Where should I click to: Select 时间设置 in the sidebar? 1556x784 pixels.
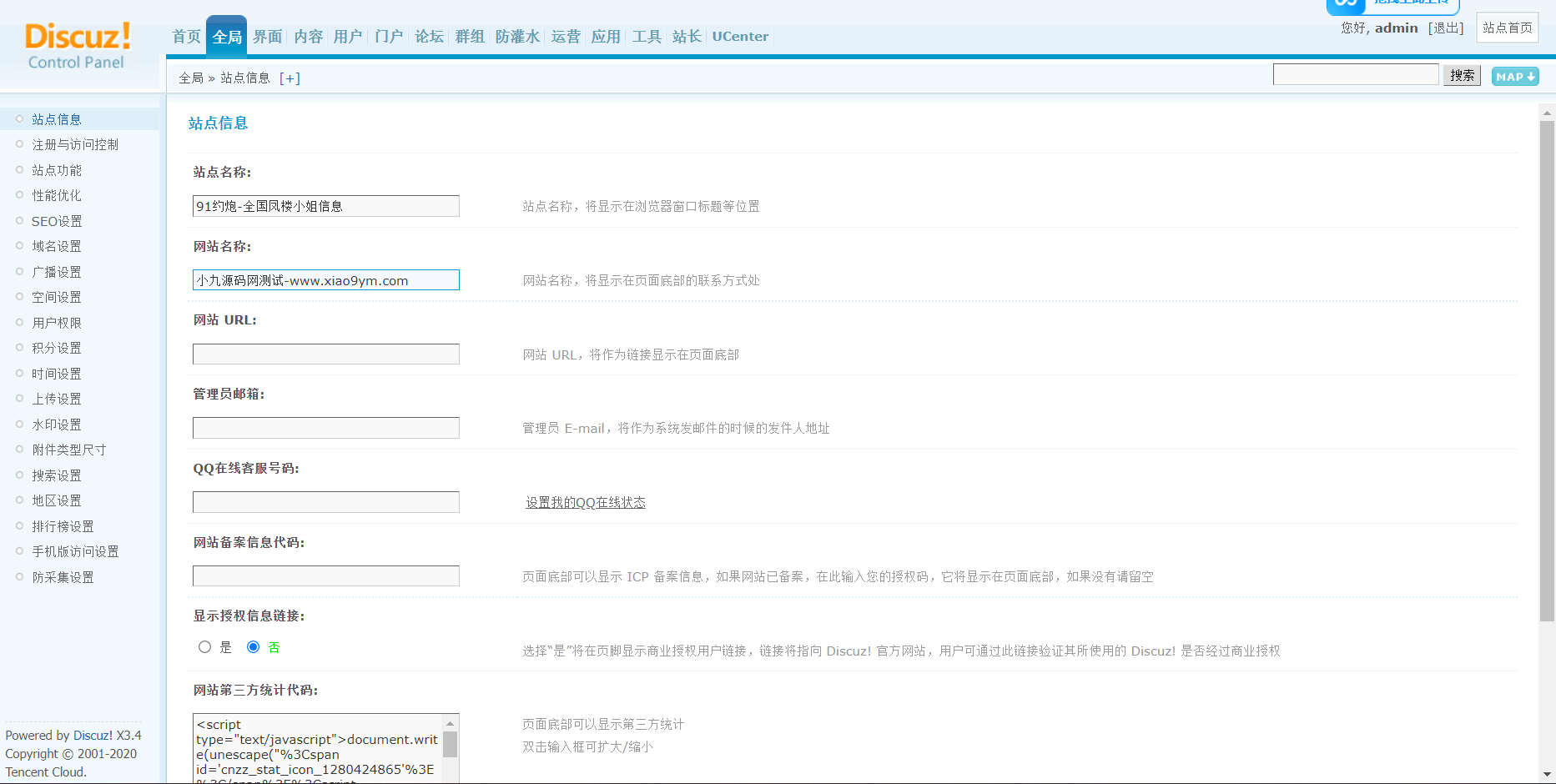coord(57,374)
